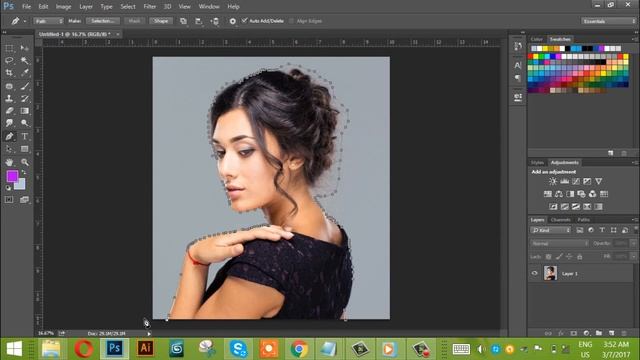Select the Hand tool
Screen dimensions: 640x360
coord(9,162)
